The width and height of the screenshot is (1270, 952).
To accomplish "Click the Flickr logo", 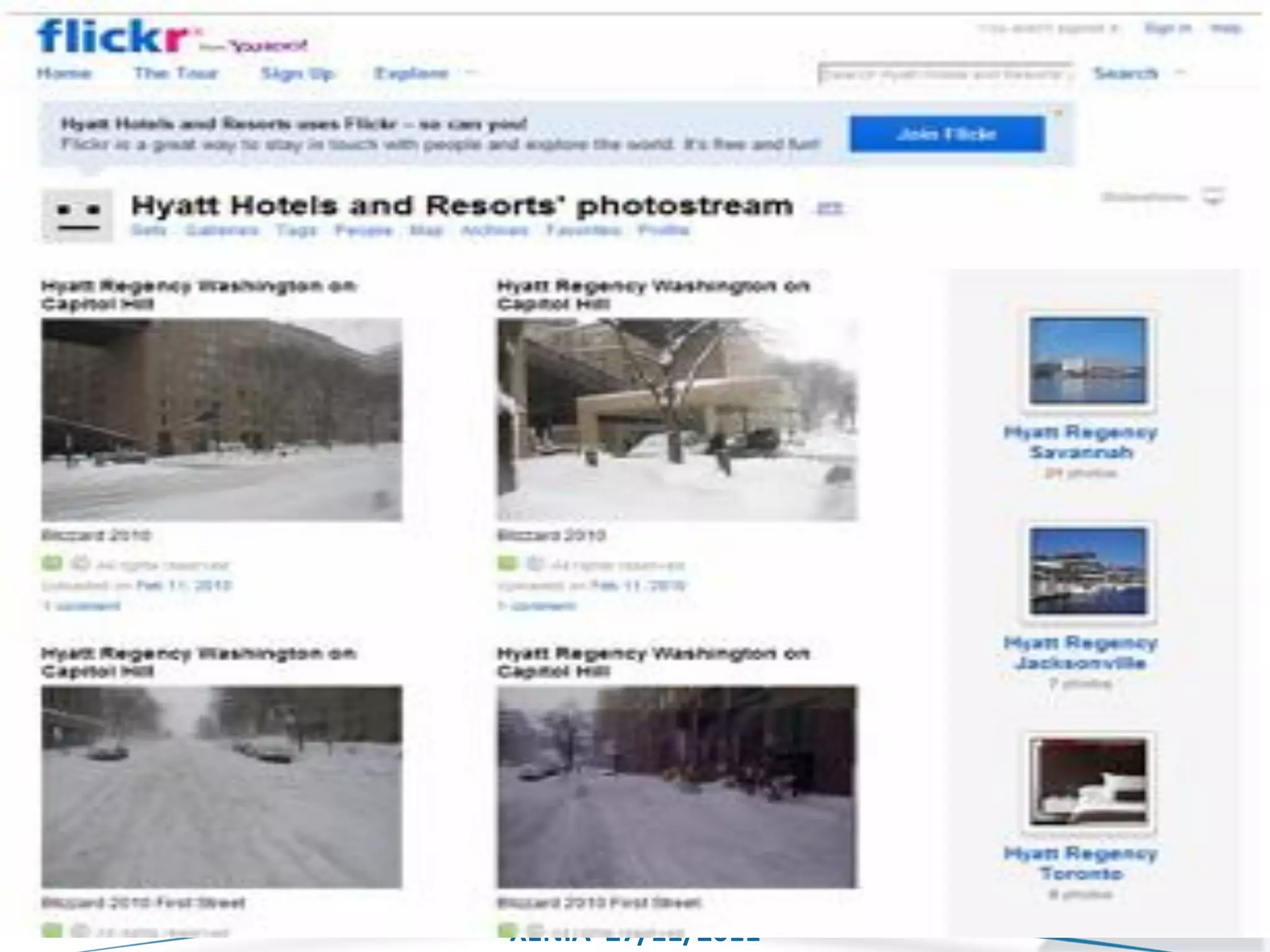I will [x=113, y=37].
